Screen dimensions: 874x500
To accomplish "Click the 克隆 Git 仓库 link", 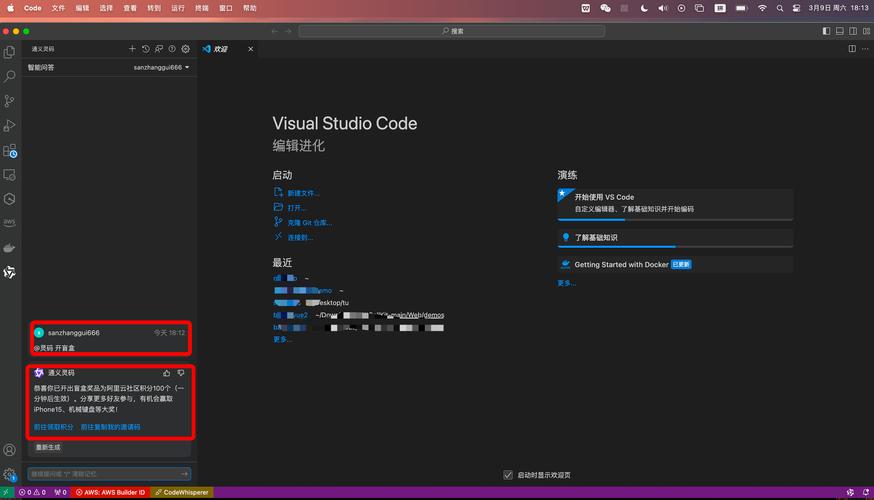I will point(310,223).
